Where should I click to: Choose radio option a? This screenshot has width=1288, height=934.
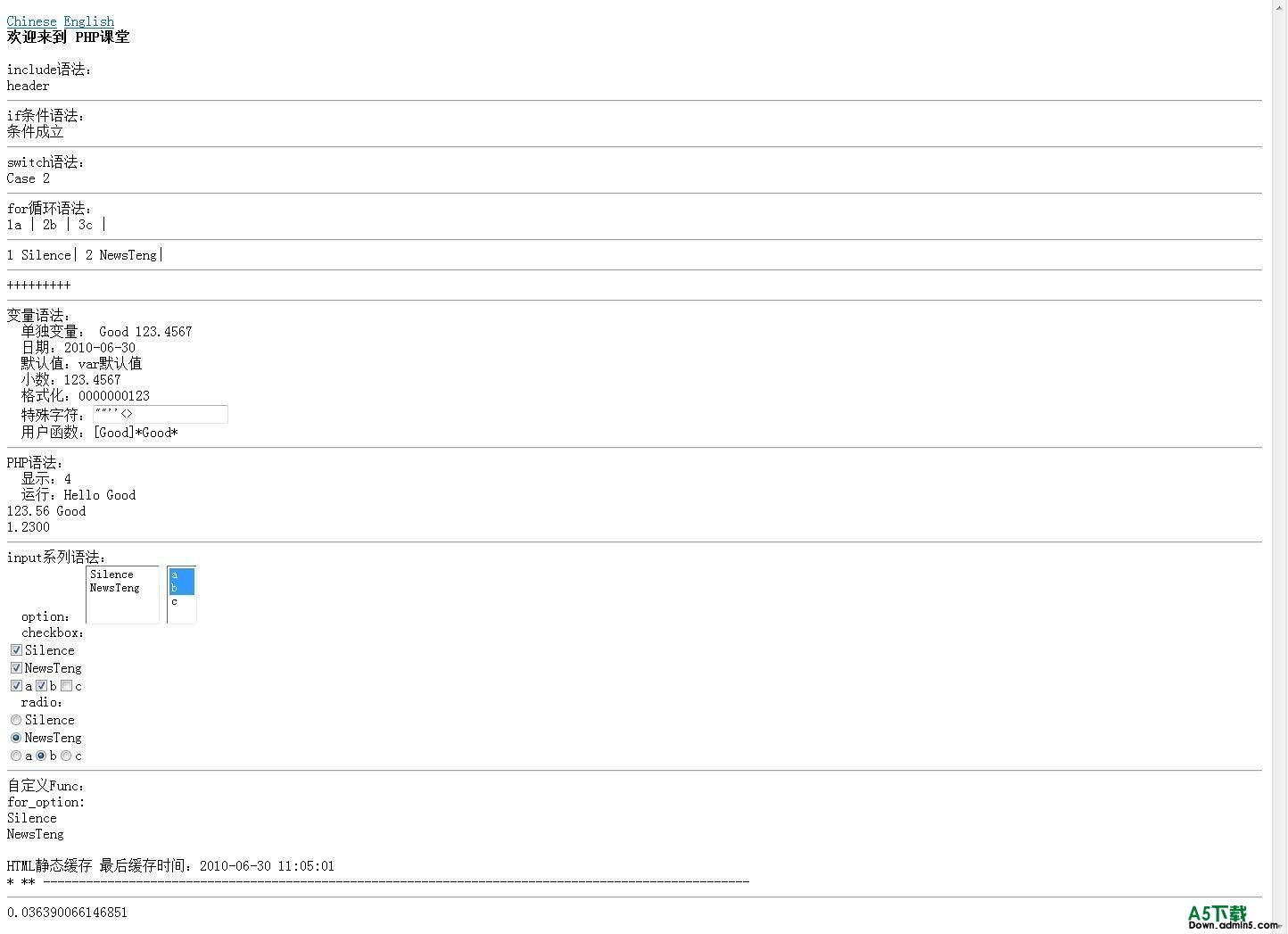[16, 756]
